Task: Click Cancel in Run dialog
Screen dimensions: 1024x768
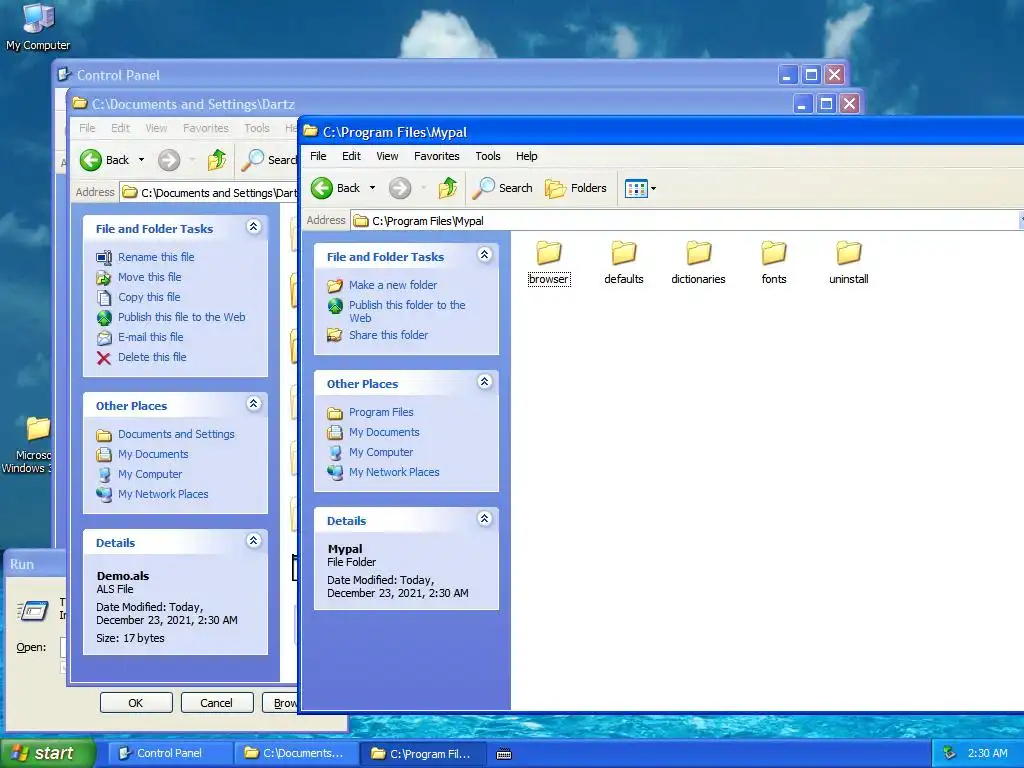Action: pos(216,703)
